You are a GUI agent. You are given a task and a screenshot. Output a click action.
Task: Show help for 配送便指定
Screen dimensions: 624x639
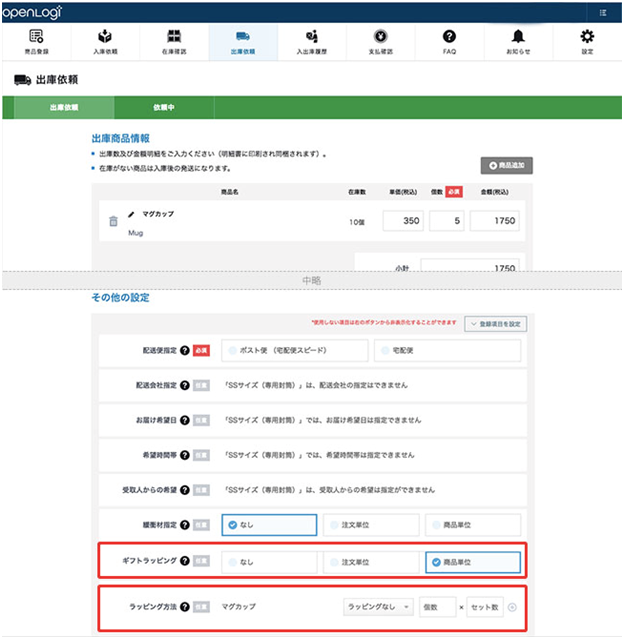click(x=185, y=350)
